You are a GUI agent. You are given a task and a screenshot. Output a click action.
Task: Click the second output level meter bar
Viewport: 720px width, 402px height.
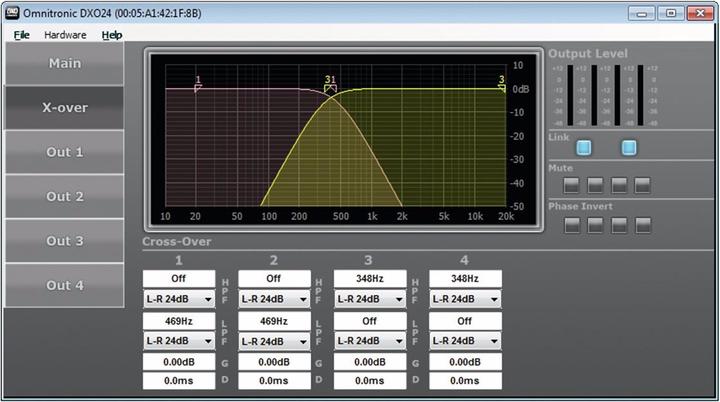point(594,95)
